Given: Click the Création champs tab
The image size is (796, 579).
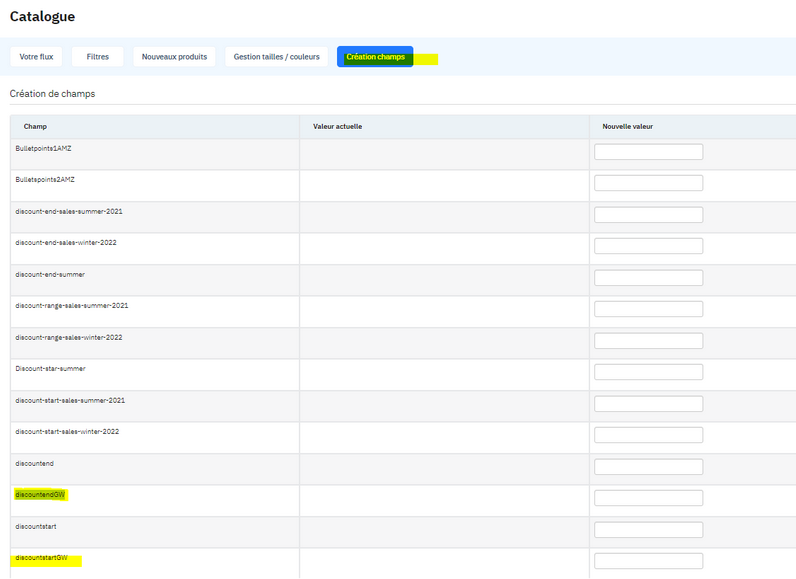Looking at the screenshot, I should coord(375,57).
